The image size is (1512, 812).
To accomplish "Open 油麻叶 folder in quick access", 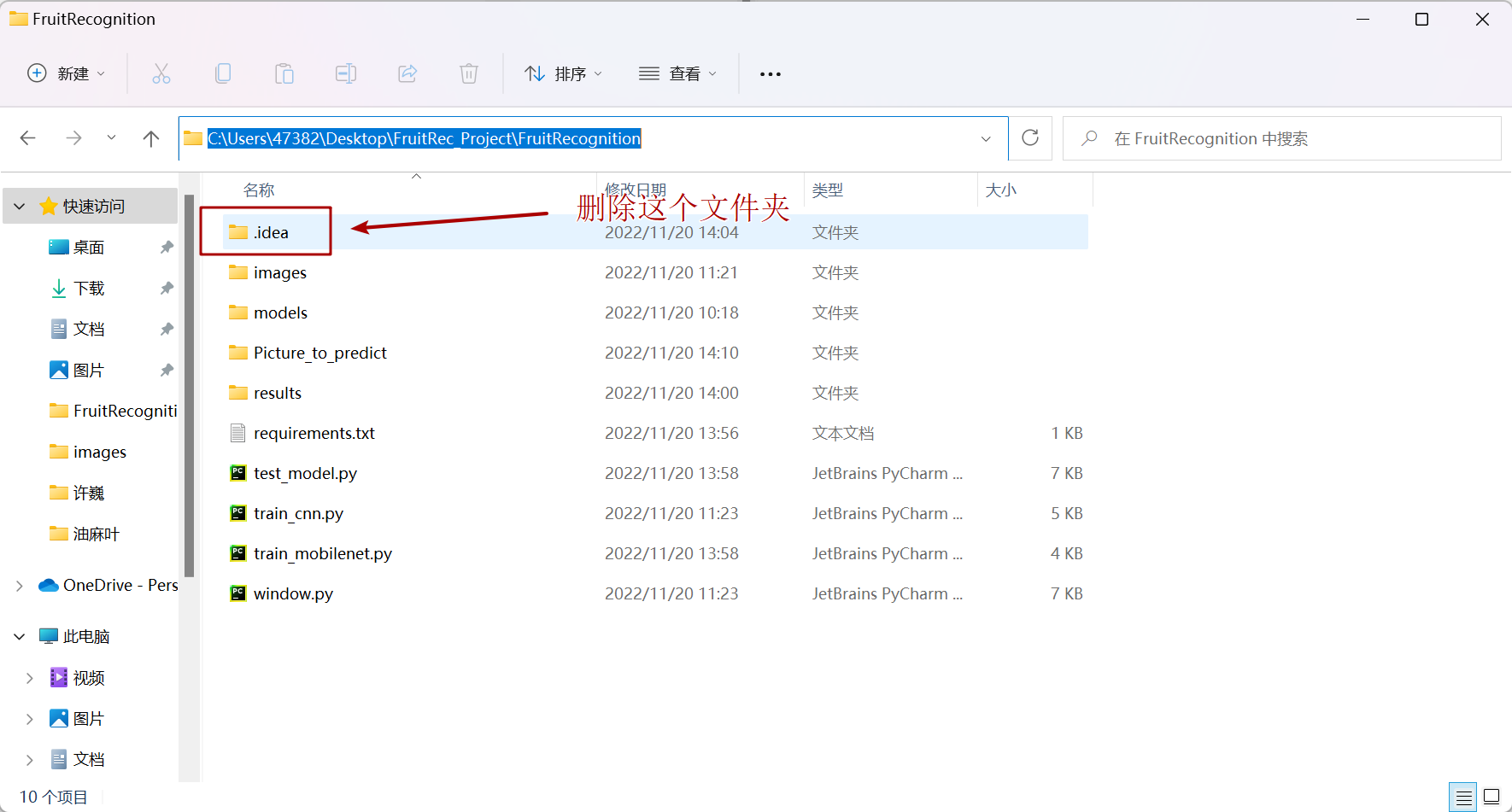I will tap(97, 535).
